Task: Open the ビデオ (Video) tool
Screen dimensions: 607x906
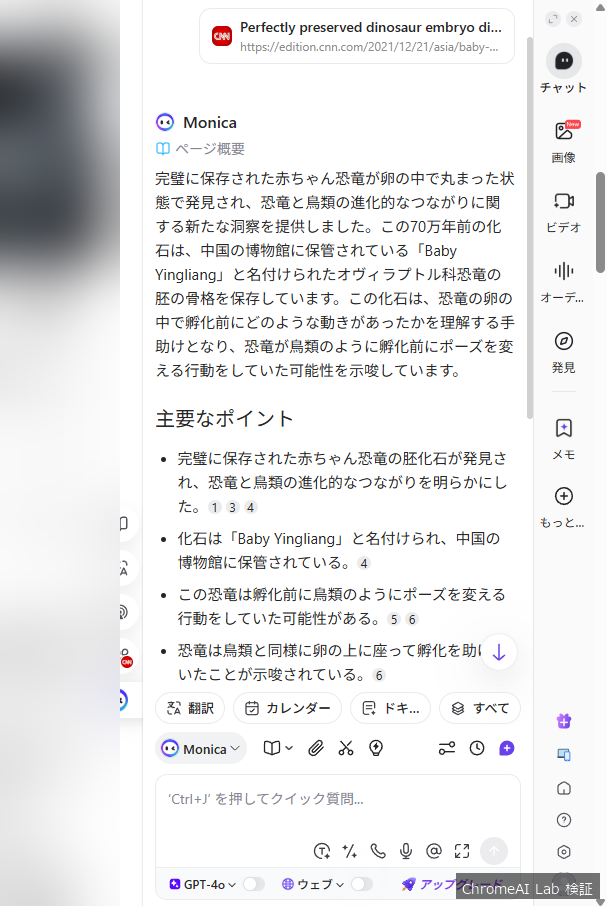Action: (564, 201)
